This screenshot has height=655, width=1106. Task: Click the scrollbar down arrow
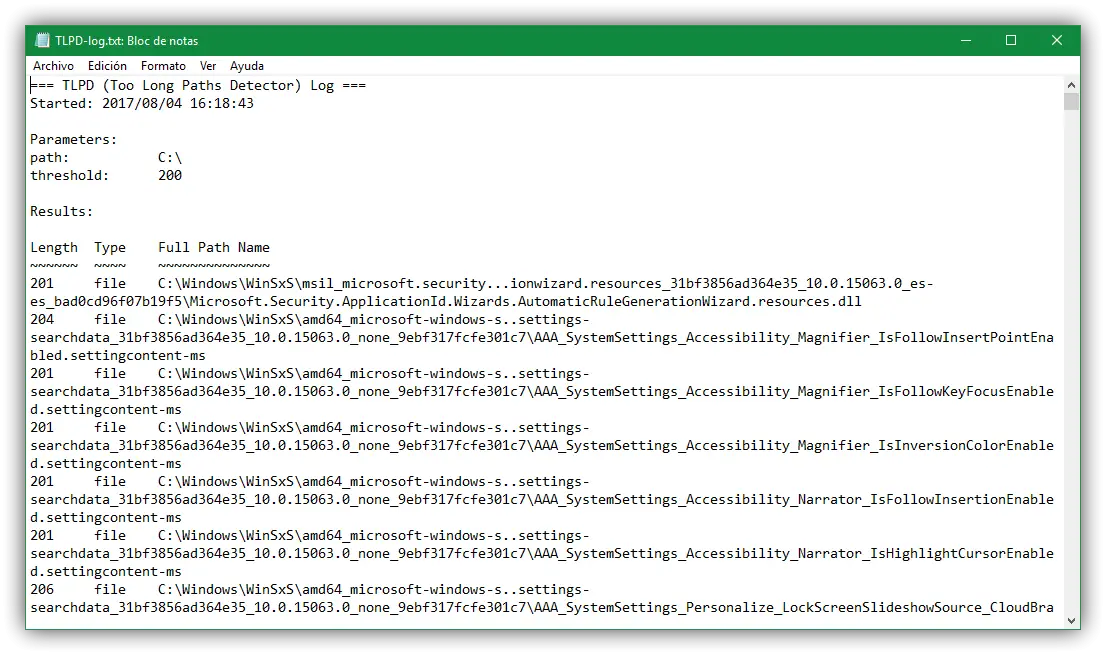1071,620
